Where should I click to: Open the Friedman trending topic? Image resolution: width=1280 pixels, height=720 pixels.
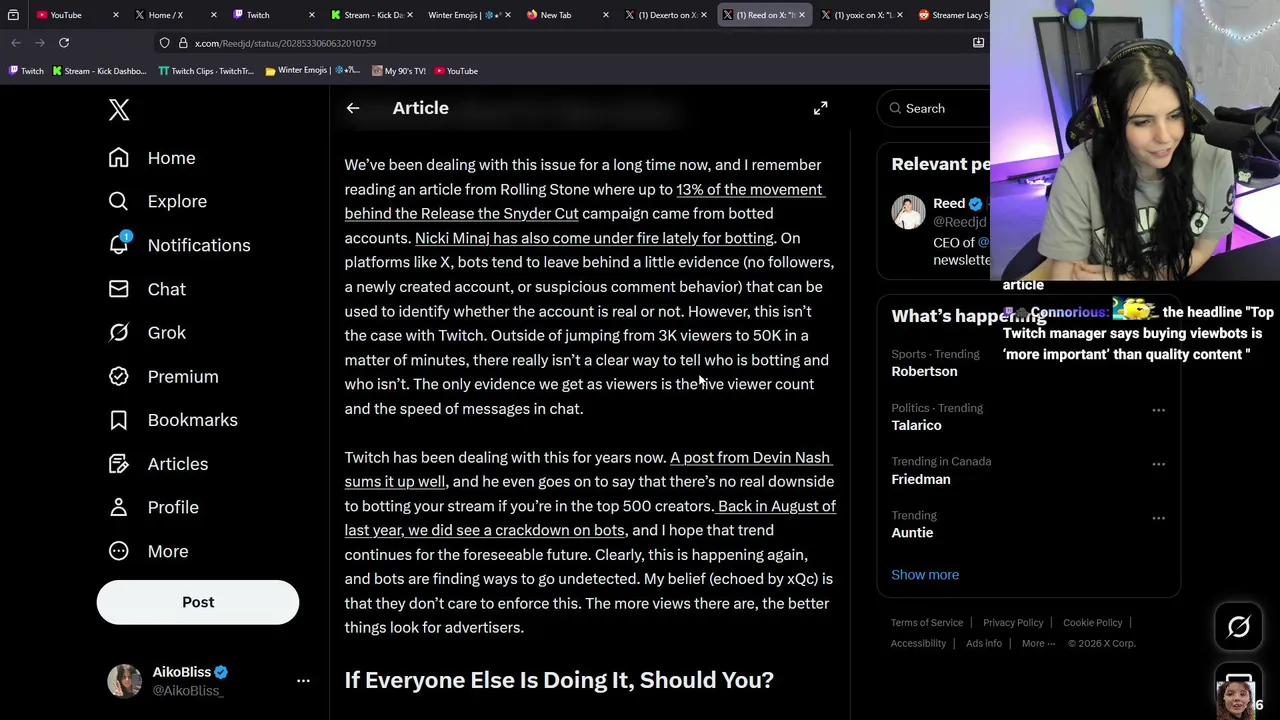(x=921, y=479)
